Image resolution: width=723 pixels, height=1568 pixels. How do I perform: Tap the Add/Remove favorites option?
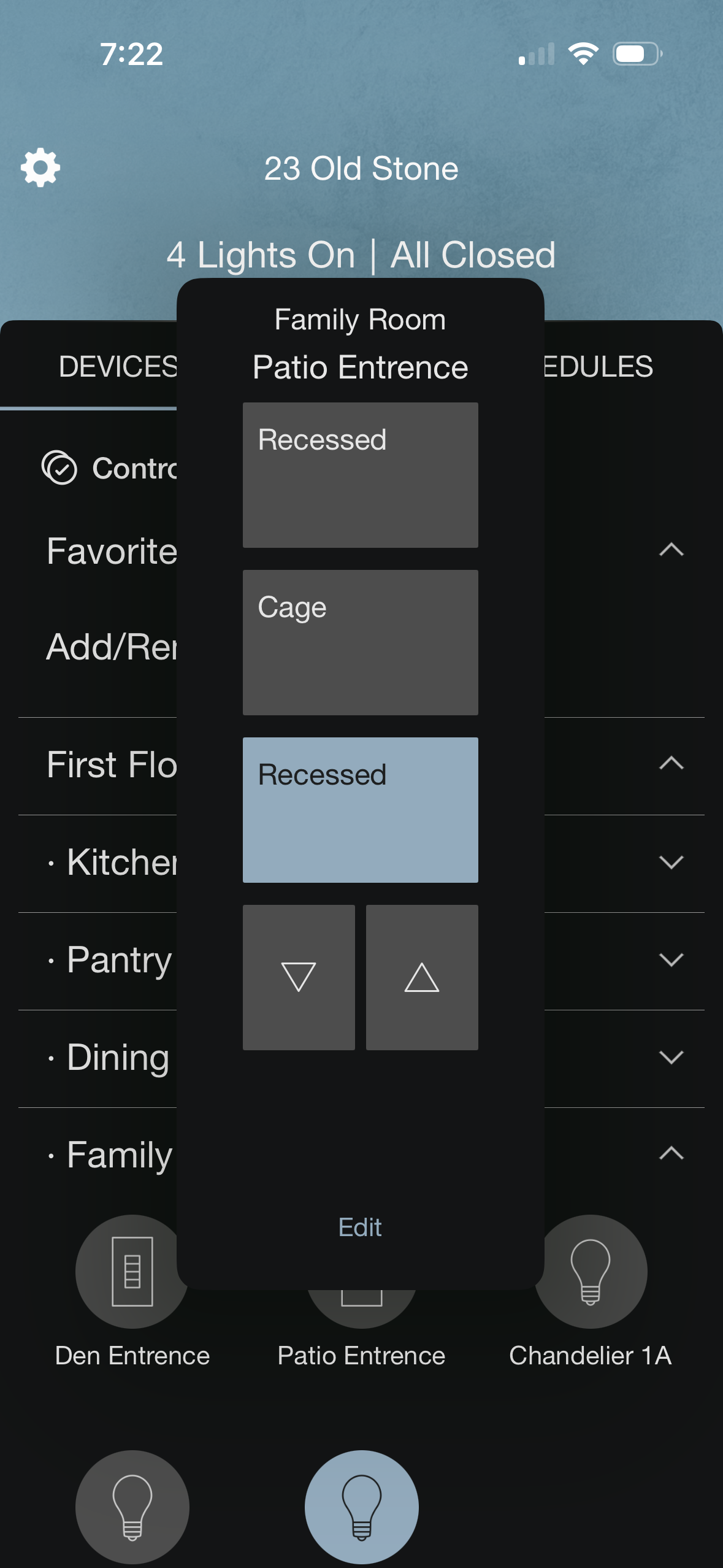coord(112,647)
